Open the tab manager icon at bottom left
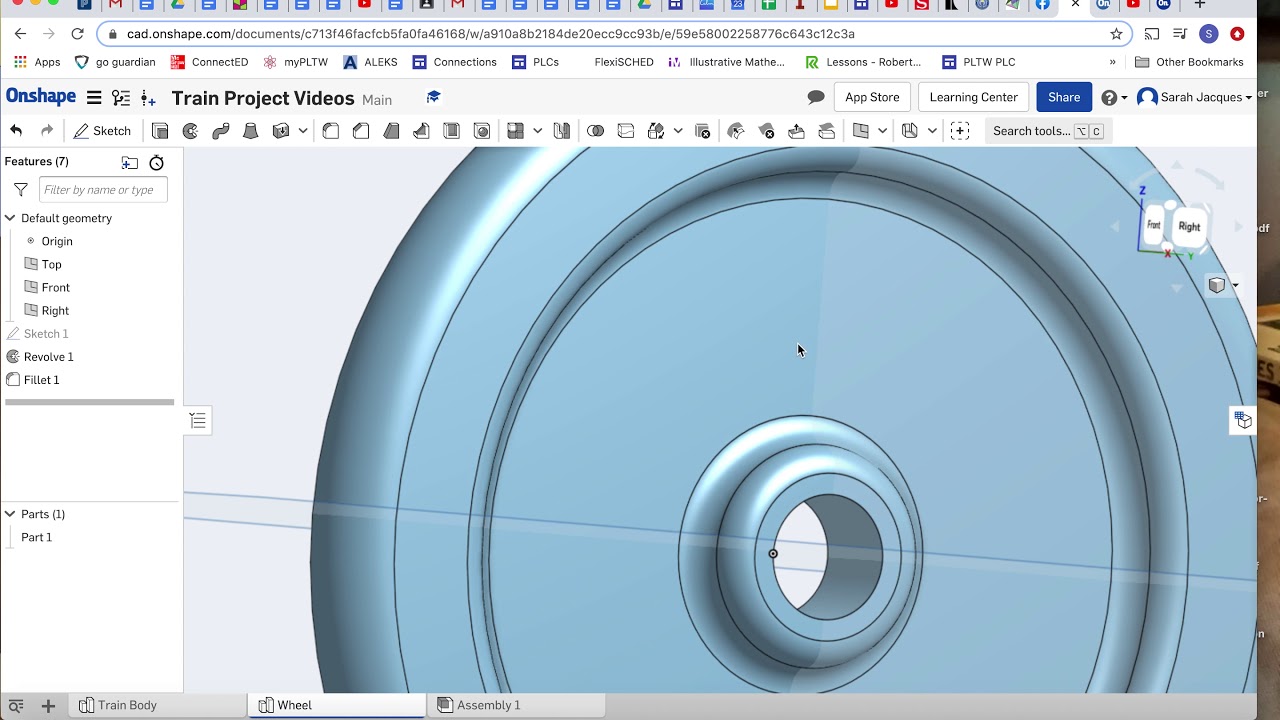Screen dimensions: 1280x720 [x=16, y=706]
